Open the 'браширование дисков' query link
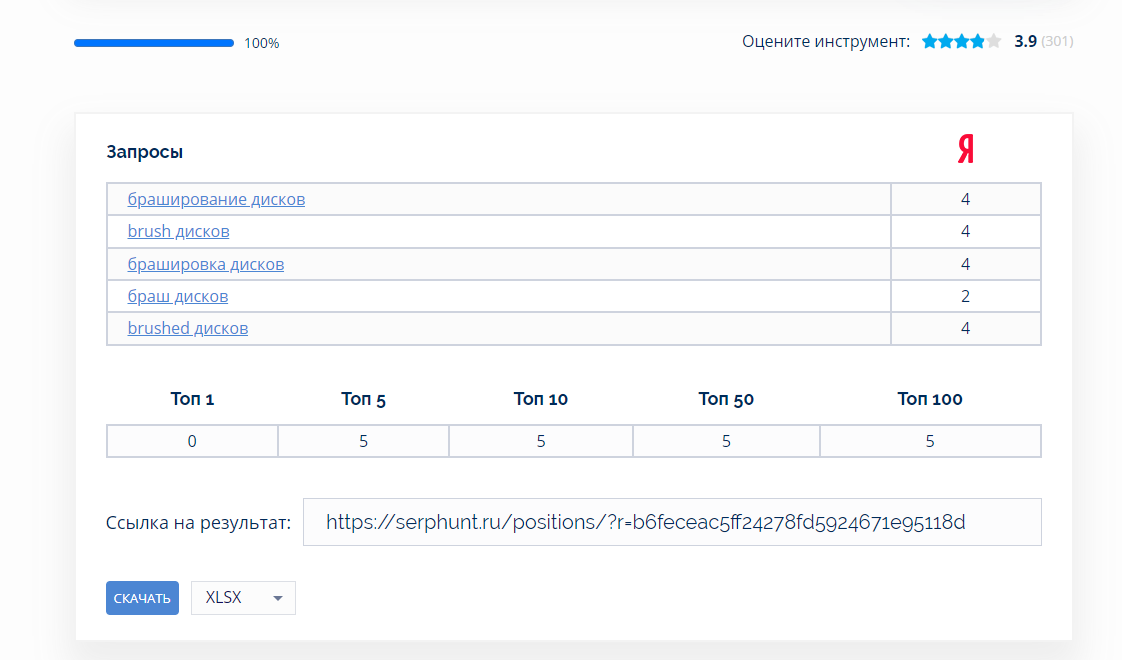 (216, 199)
